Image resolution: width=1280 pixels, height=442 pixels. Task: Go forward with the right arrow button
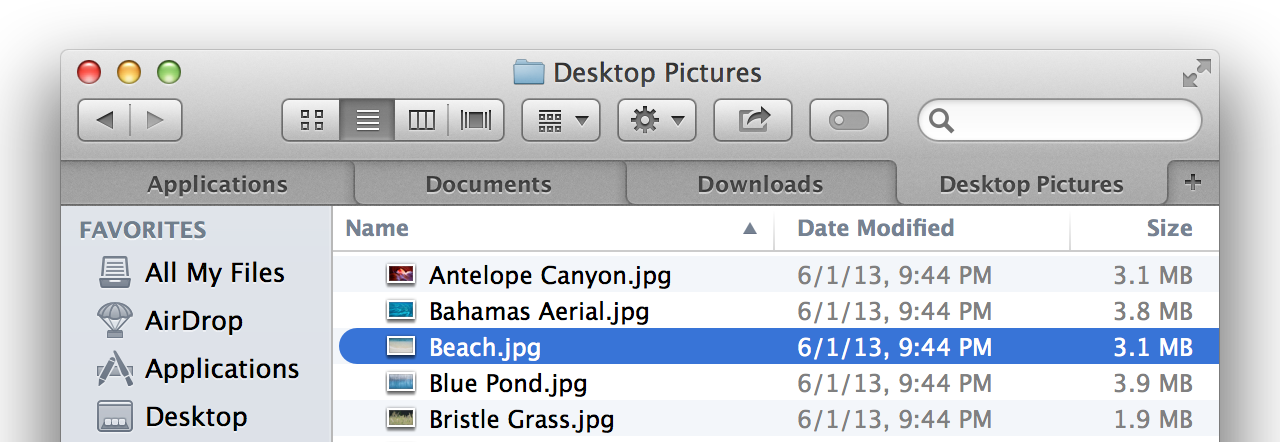tap(156, 121)
